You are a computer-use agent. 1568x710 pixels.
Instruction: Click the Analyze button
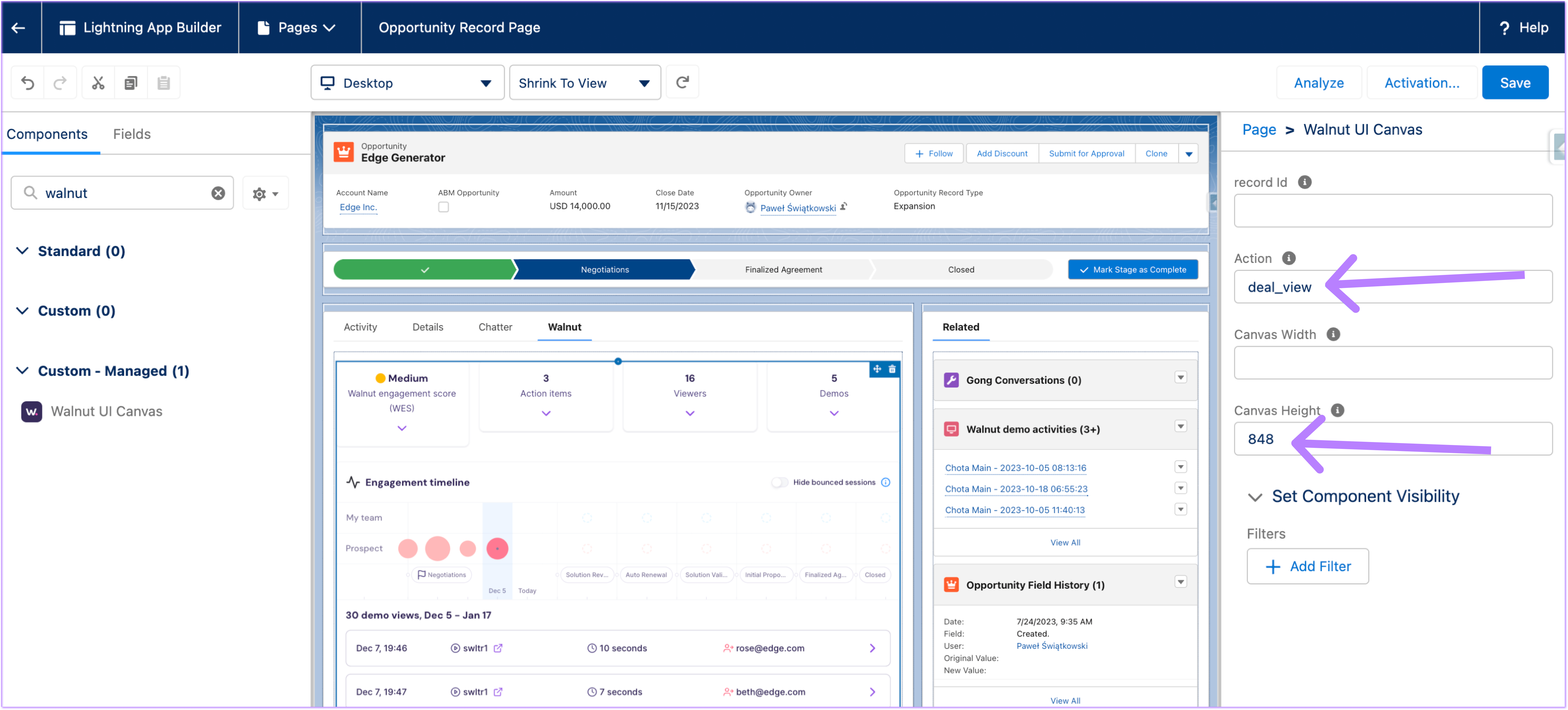coord(1318,83)
